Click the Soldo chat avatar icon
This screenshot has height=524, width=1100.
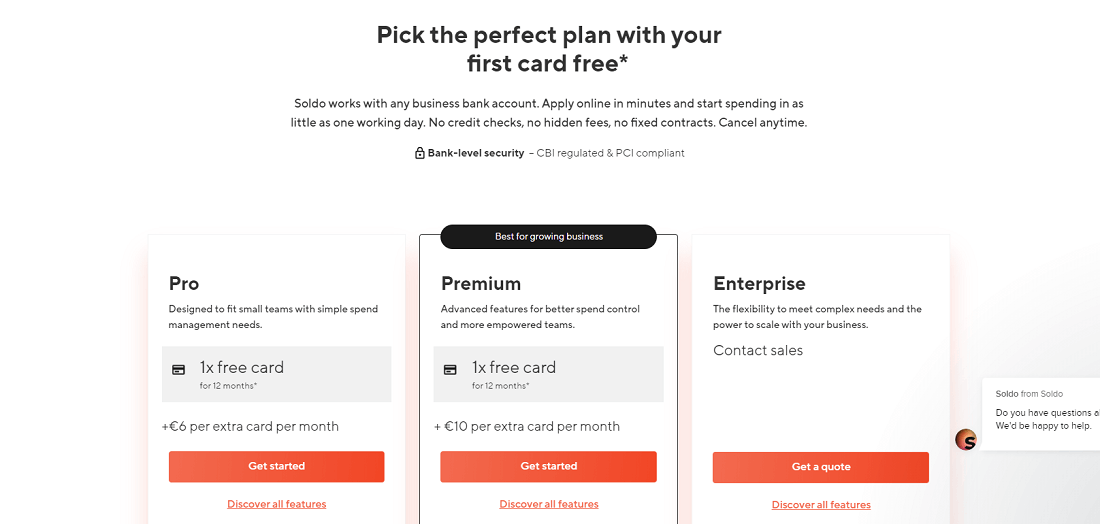(x=966, y=440)
